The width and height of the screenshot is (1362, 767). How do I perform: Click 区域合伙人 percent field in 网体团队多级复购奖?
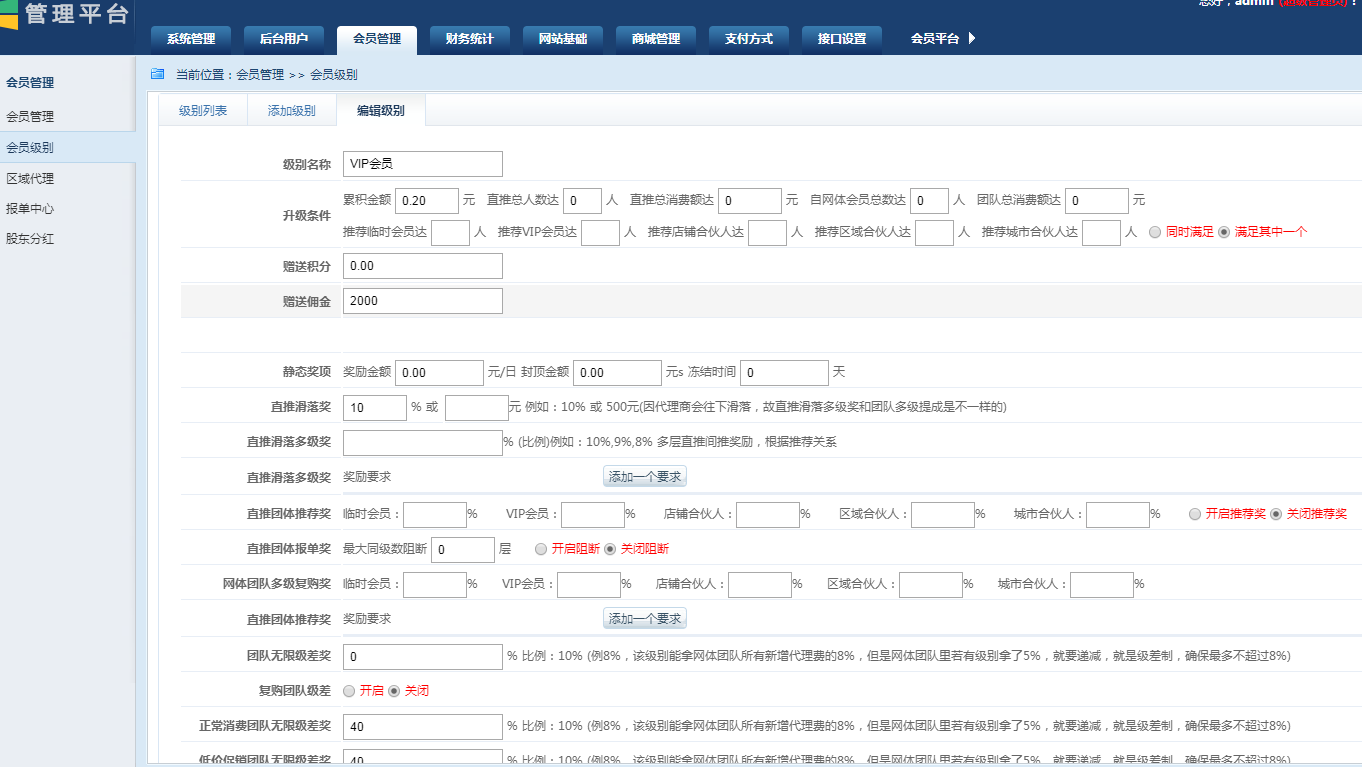(931, 584)
